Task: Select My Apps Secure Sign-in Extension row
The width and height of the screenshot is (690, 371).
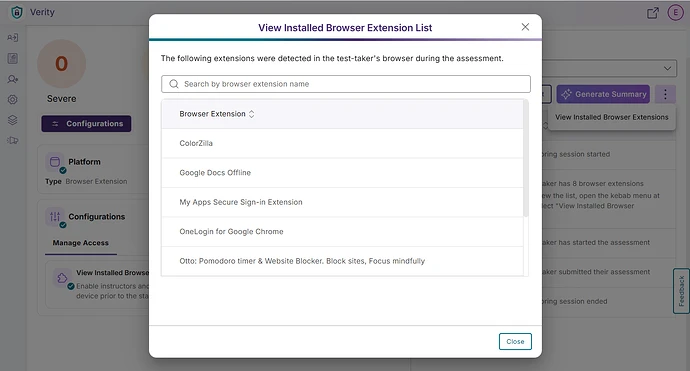Action: [342, 202]
